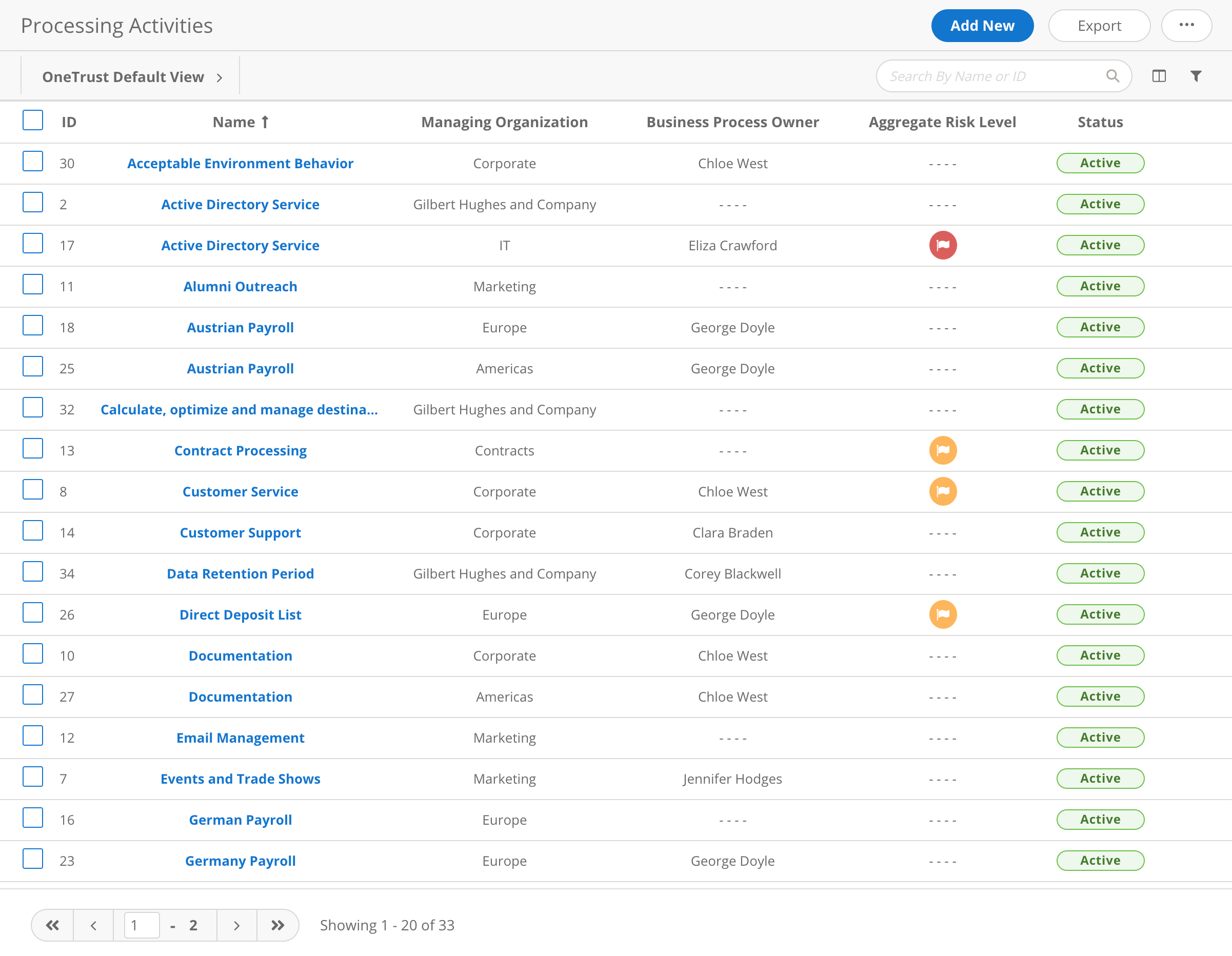1232x956 pixels.
Task: Open the column layout settings icon
Action: [1159, 75]
